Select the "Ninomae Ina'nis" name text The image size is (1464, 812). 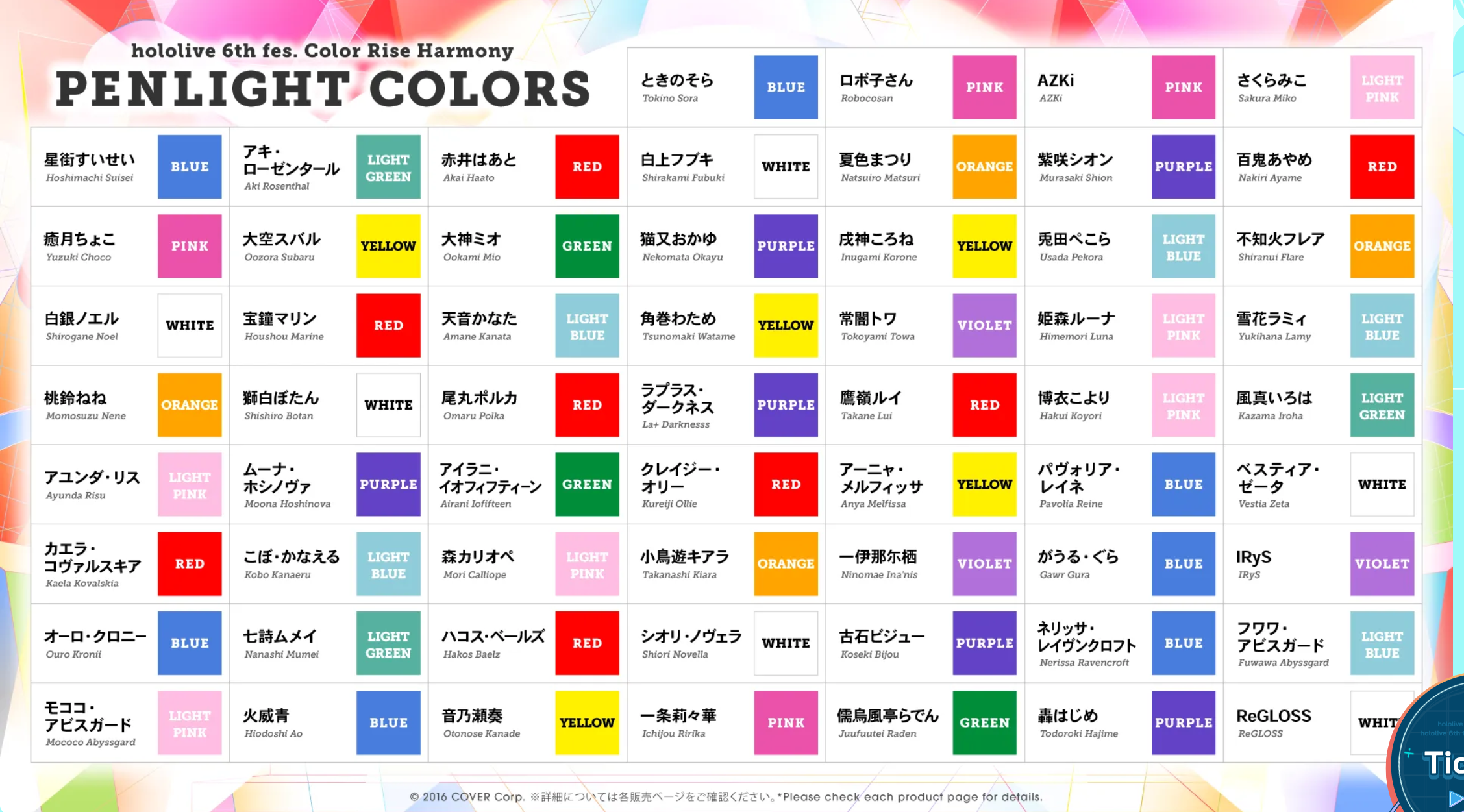(x=879, y=575)
